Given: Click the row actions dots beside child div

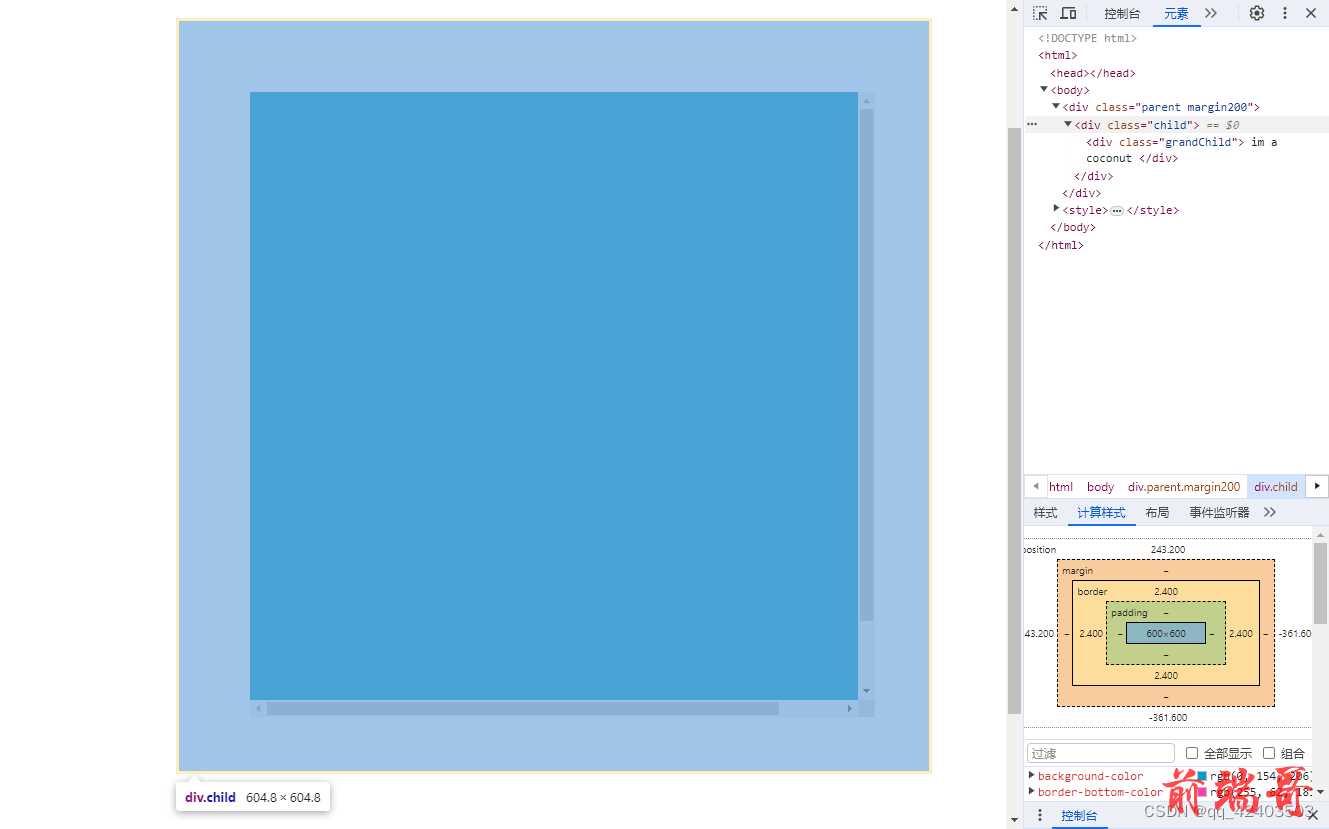Looking at the screenshot, I should pyautogui.click(x=1032, y=124).
